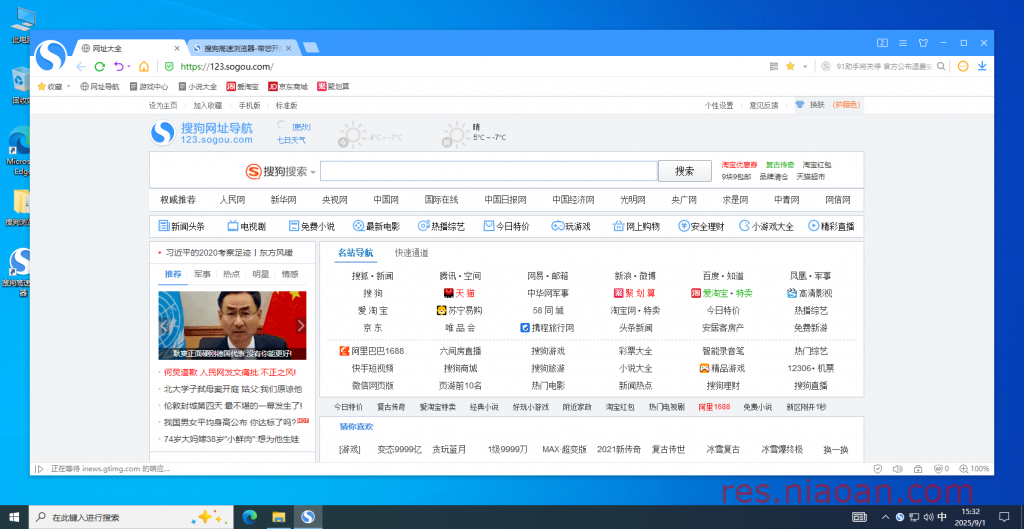Expand the 收藏 favorites dropdown
Screen dimensions: 1024x529
pyautogui.click(x=54, y=86)
